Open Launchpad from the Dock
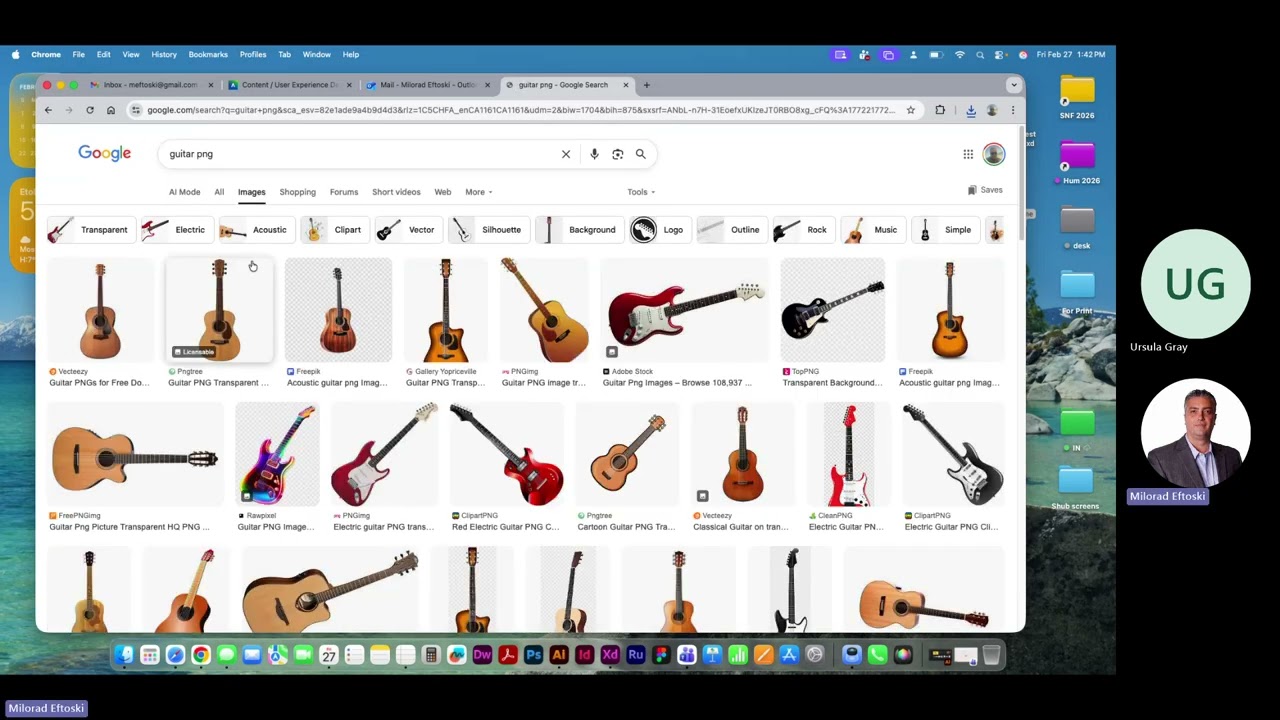The height and width of the screenshot is (720, 1280). coord(149,655)
